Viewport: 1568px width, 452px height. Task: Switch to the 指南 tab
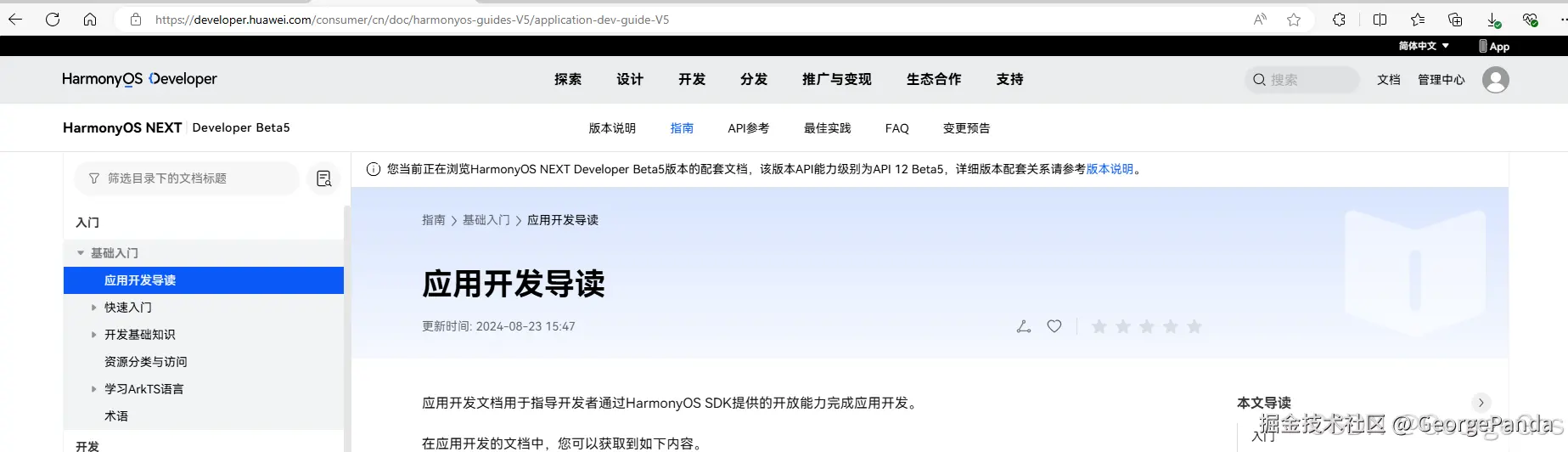[x=682, y=128]
